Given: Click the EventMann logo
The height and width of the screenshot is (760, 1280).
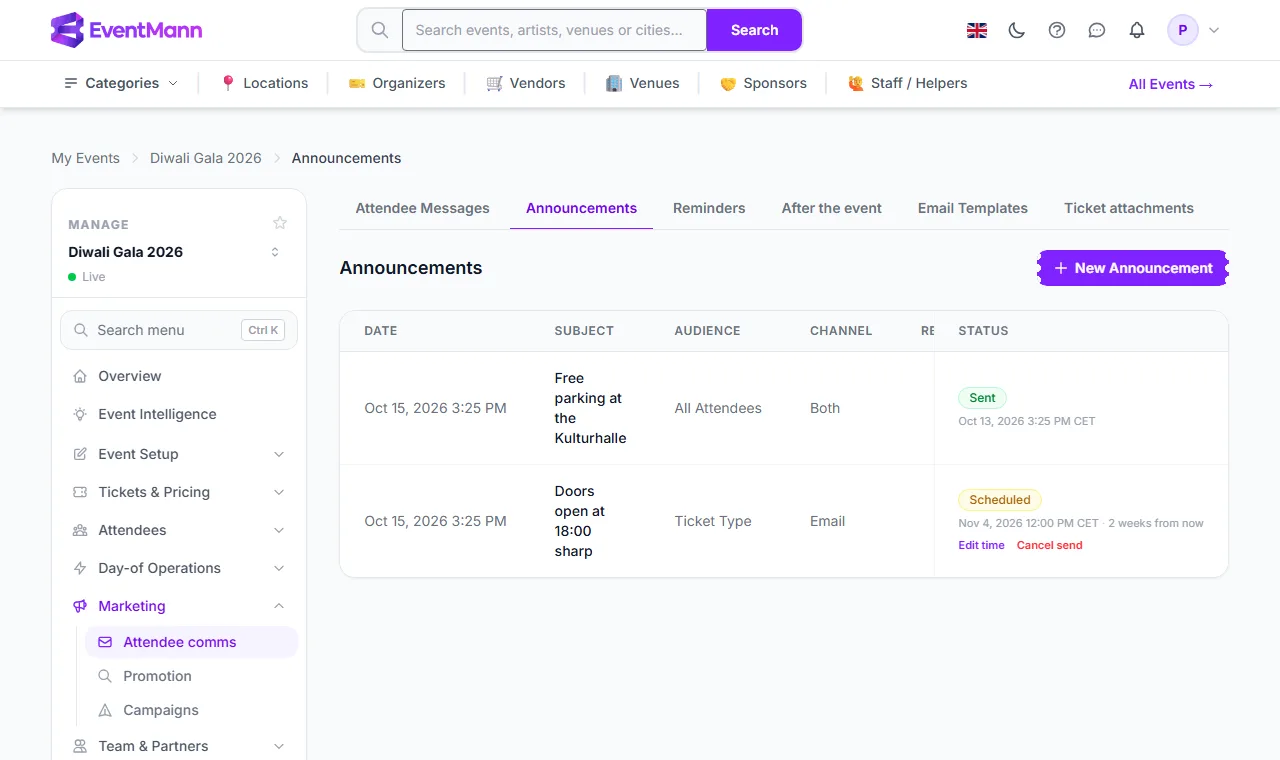Looking at the screenshot, I should click(x=126, y=30).
